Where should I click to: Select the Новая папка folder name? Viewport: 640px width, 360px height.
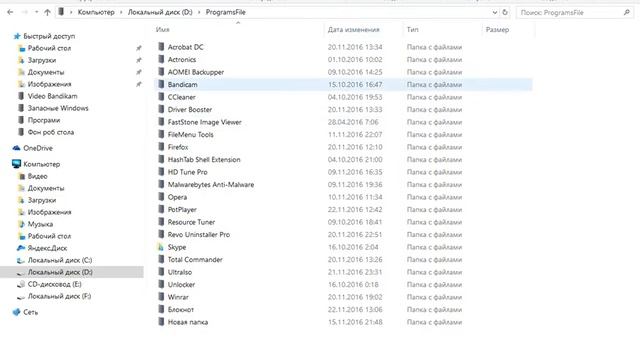point(188,322)
